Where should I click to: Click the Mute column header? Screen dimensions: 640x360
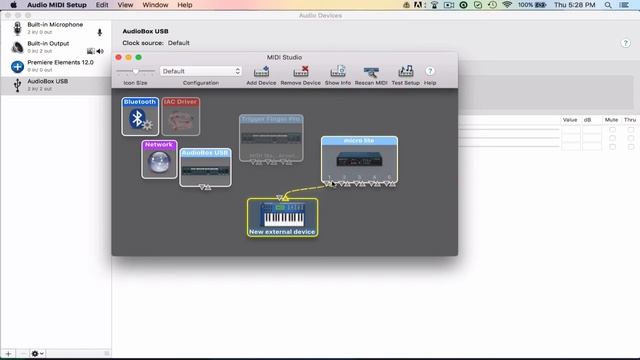click(x=611, y=120)
